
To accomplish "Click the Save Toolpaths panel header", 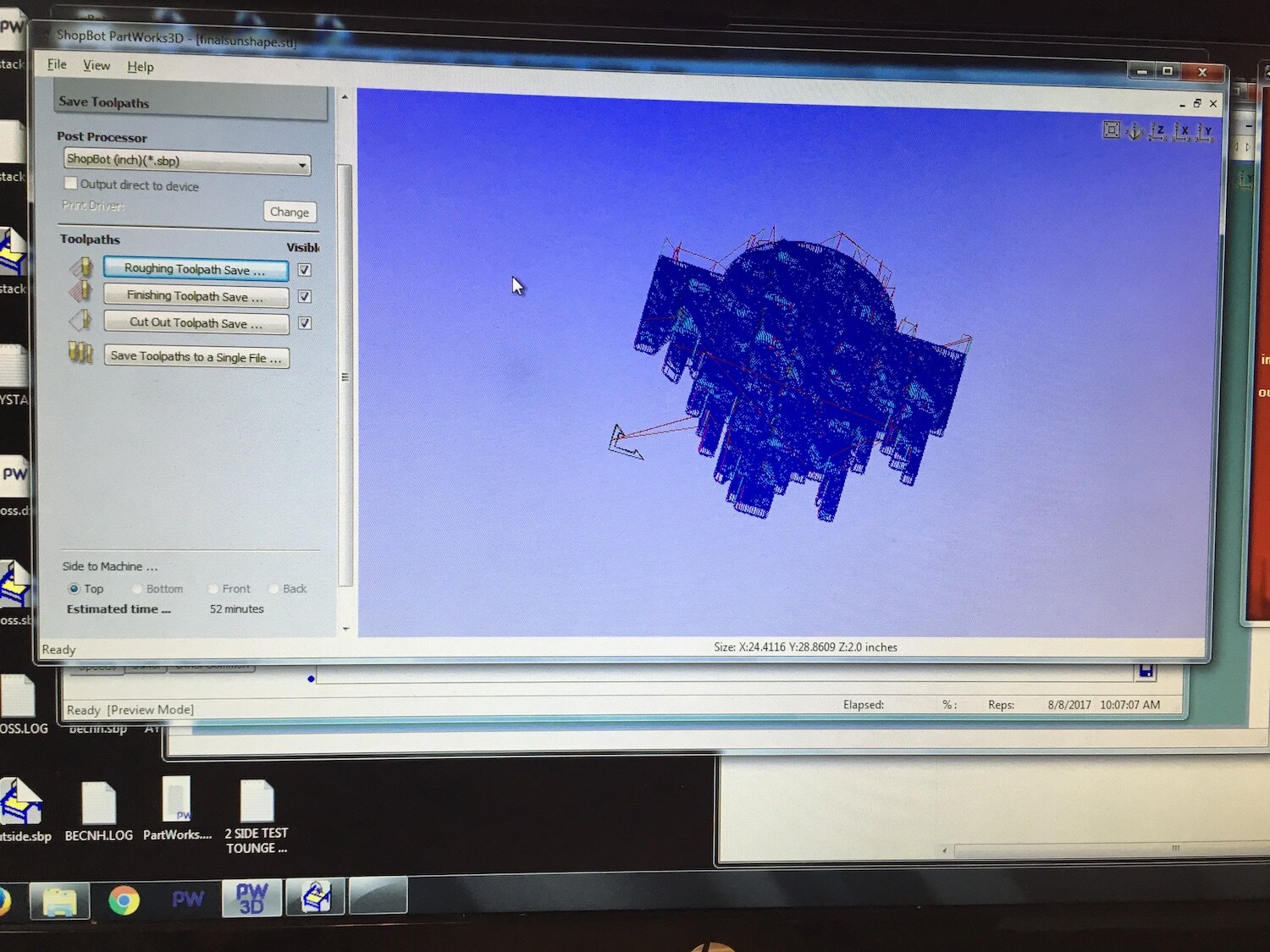I will 190,102.
